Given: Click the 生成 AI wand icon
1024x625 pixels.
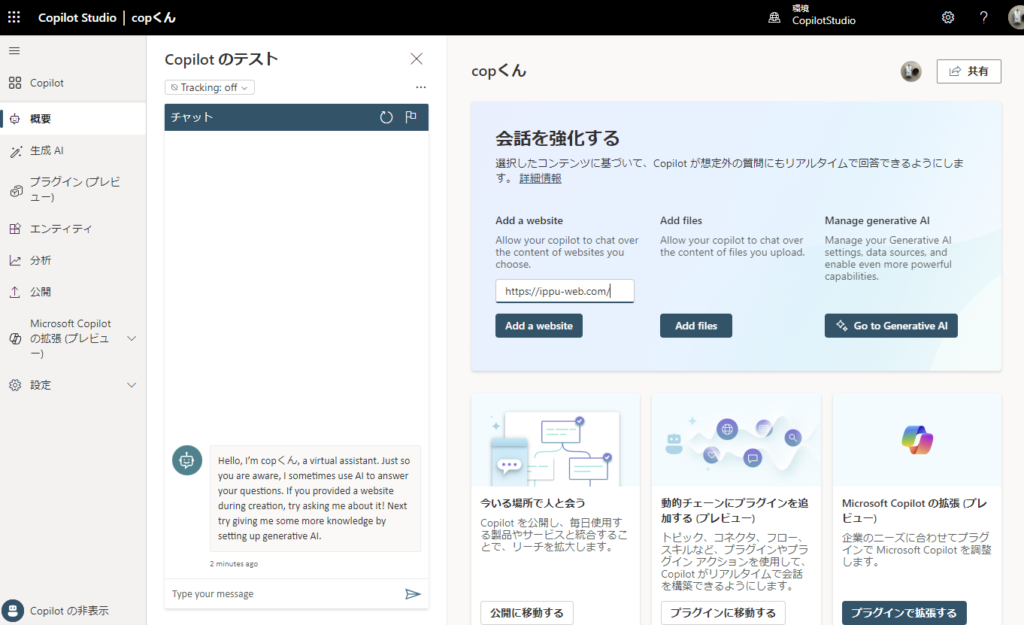Looking at the screenshot, I should pyautogui.click(x=15, y=151).
